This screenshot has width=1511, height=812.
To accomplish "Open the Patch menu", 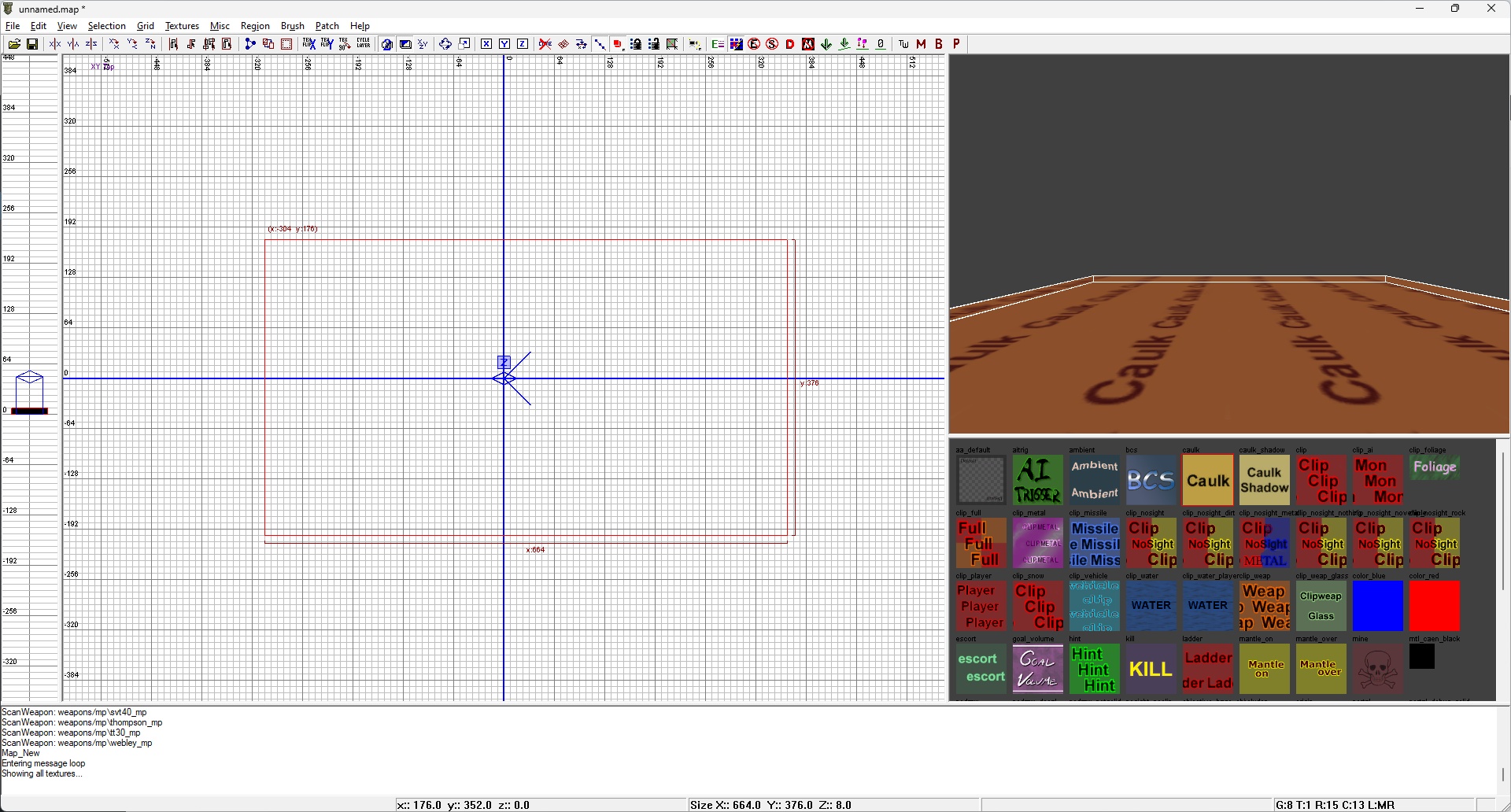I will [x=327, y=26].
